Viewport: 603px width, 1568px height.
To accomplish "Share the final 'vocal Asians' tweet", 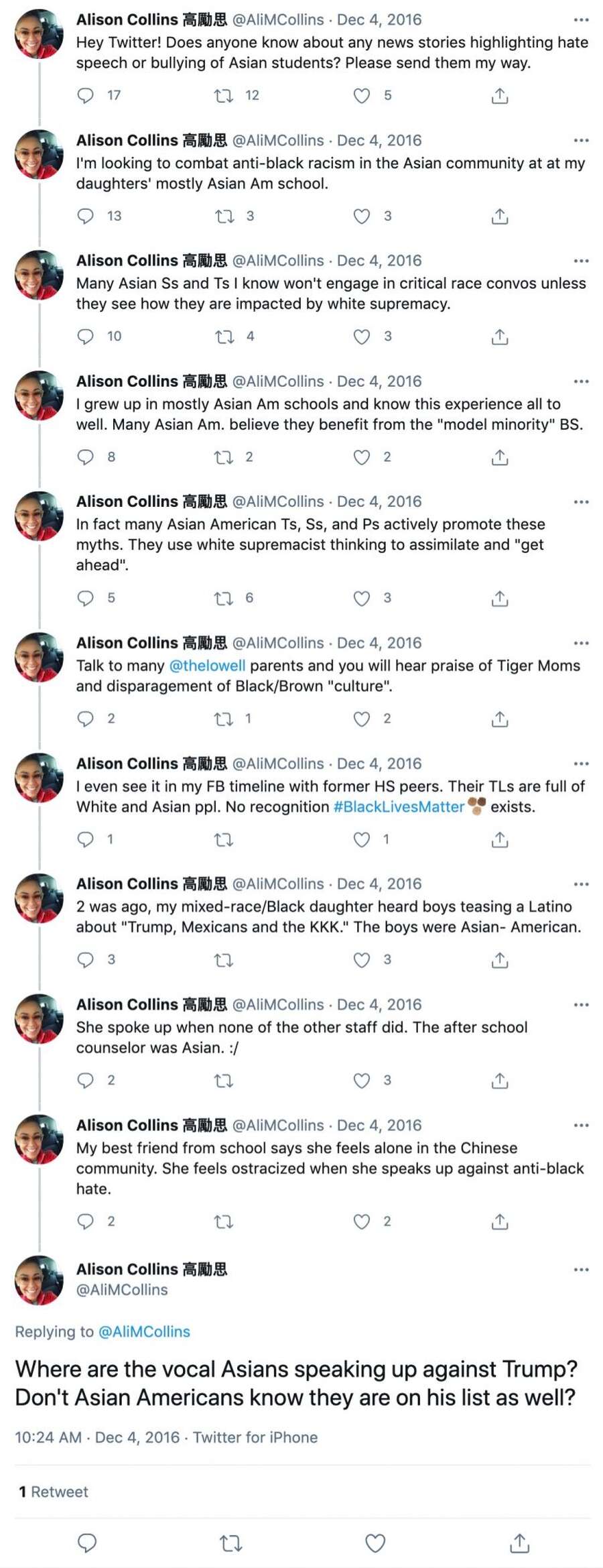I will coord(519,1543).
